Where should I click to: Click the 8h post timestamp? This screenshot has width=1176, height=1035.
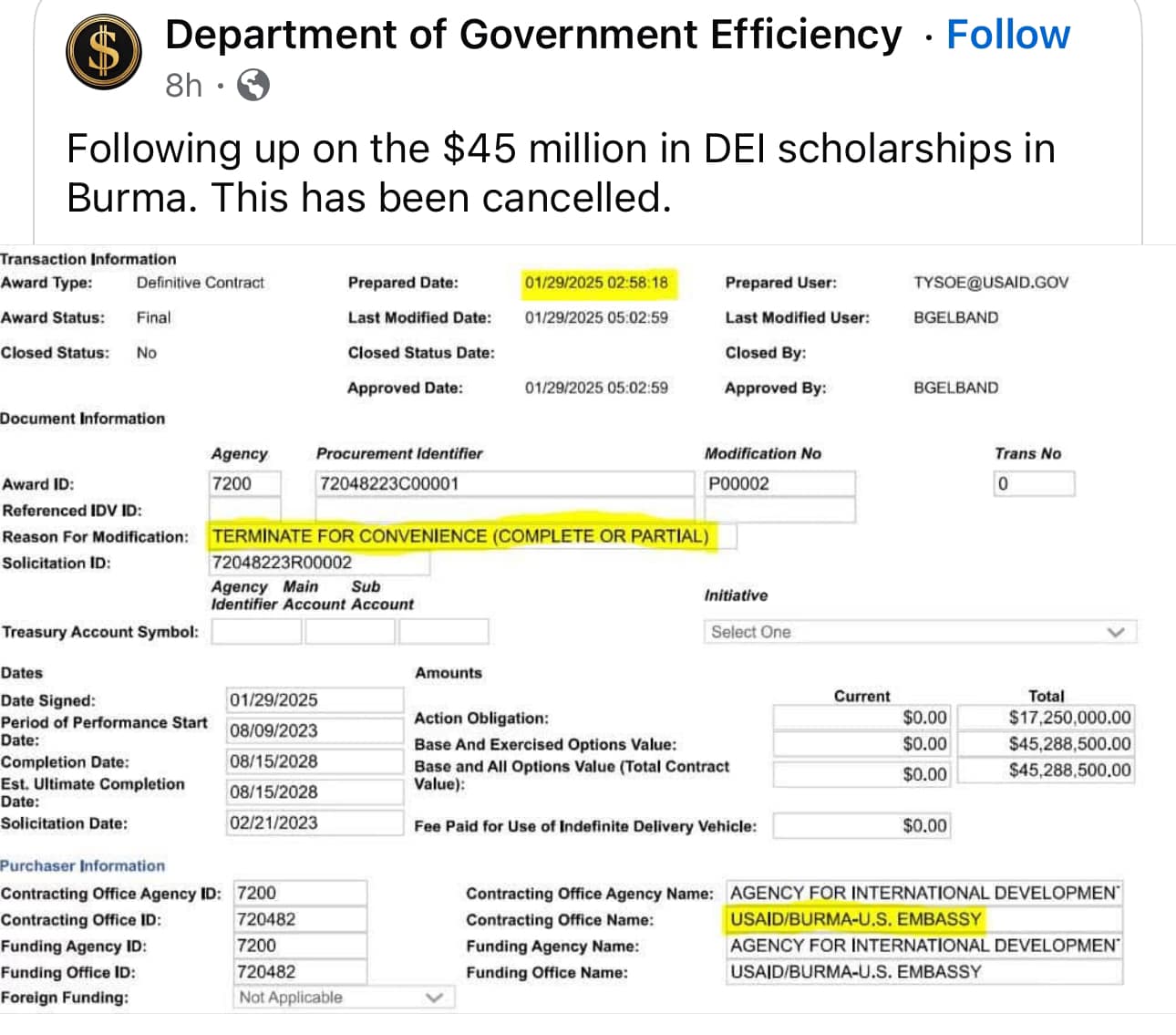(x=183, y=86)
